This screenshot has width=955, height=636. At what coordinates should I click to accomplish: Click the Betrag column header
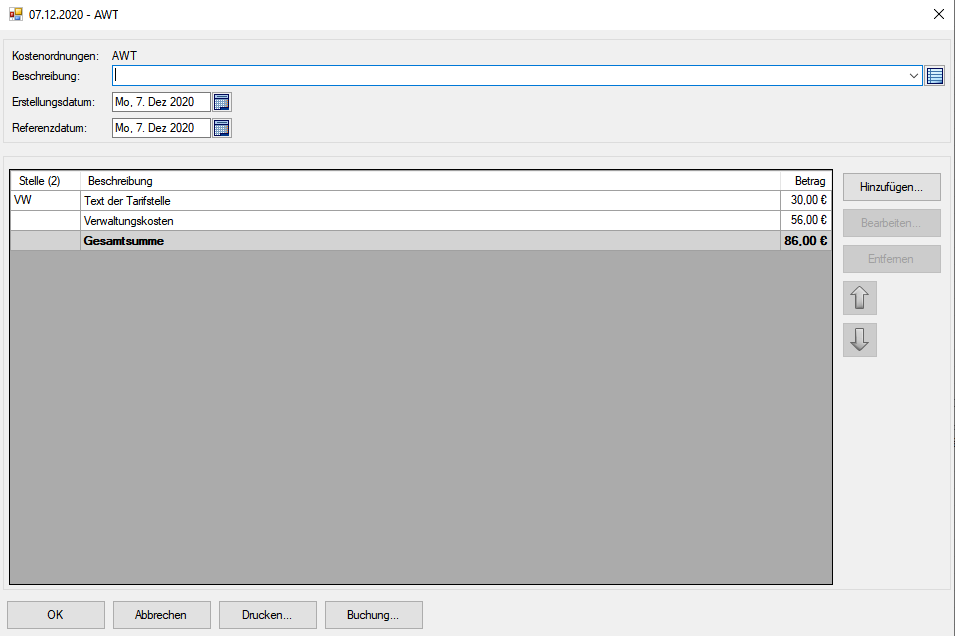point(809,181)
